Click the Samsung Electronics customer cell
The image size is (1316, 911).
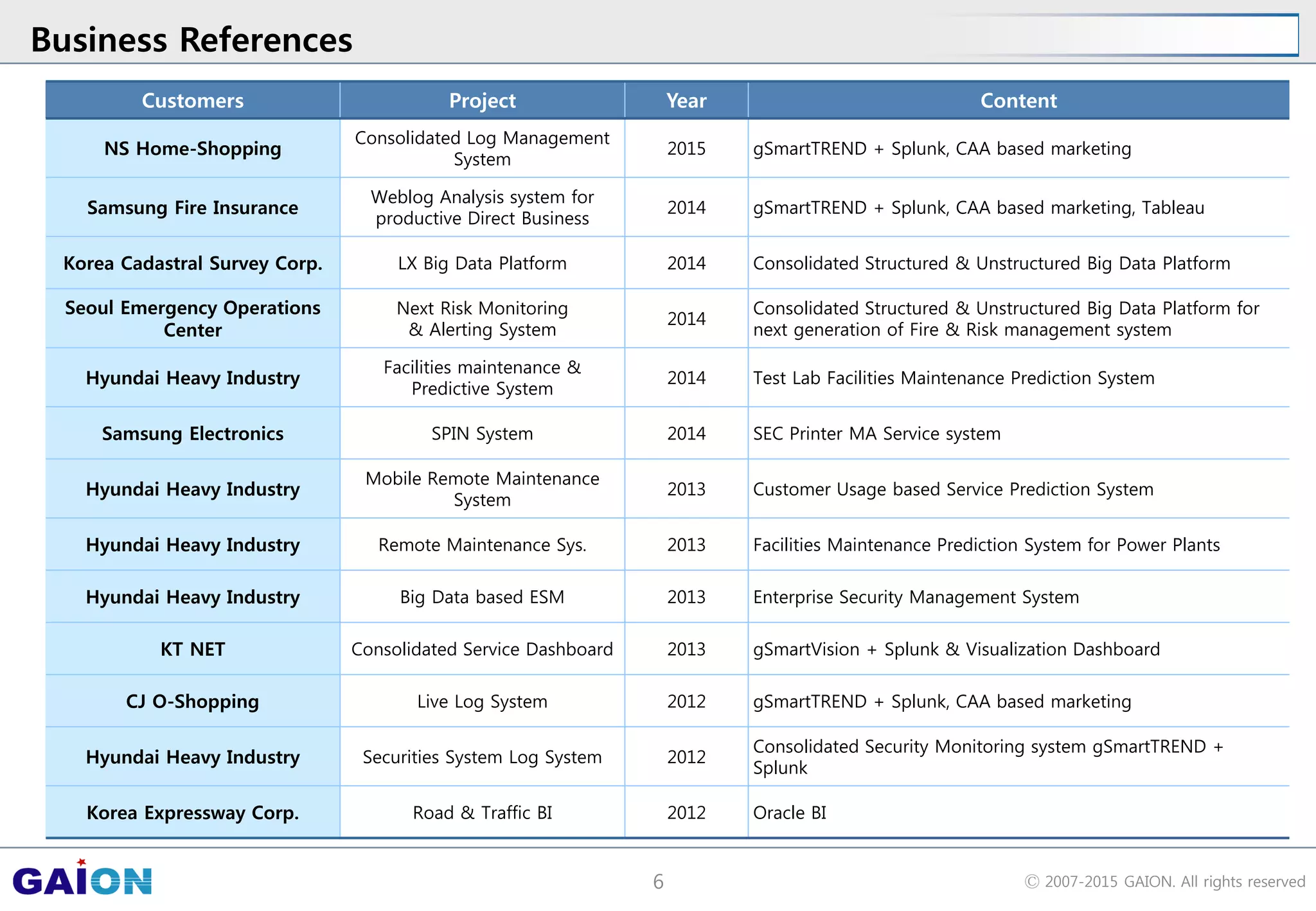(x=192, y=434)
